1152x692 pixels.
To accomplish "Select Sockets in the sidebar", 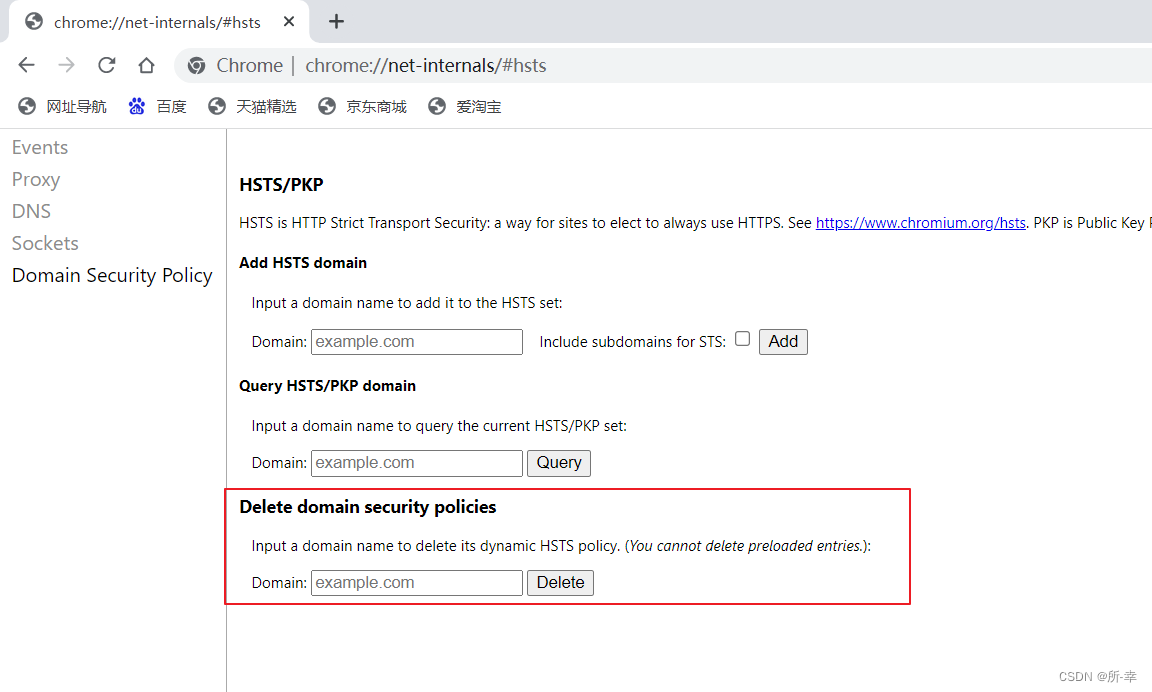I will pos(45,243).
